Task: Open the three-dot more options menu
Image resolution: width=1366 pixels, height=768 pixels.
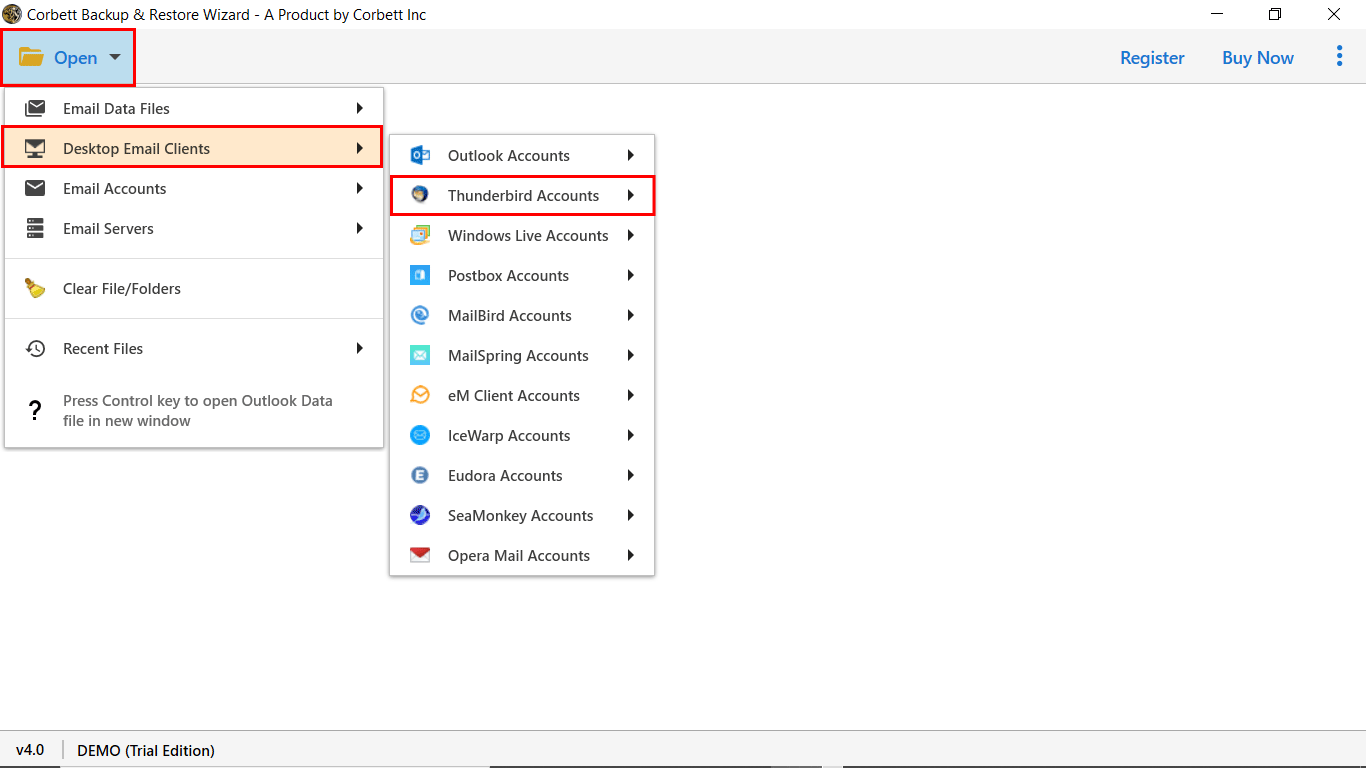Action: tap(1339, 56)
